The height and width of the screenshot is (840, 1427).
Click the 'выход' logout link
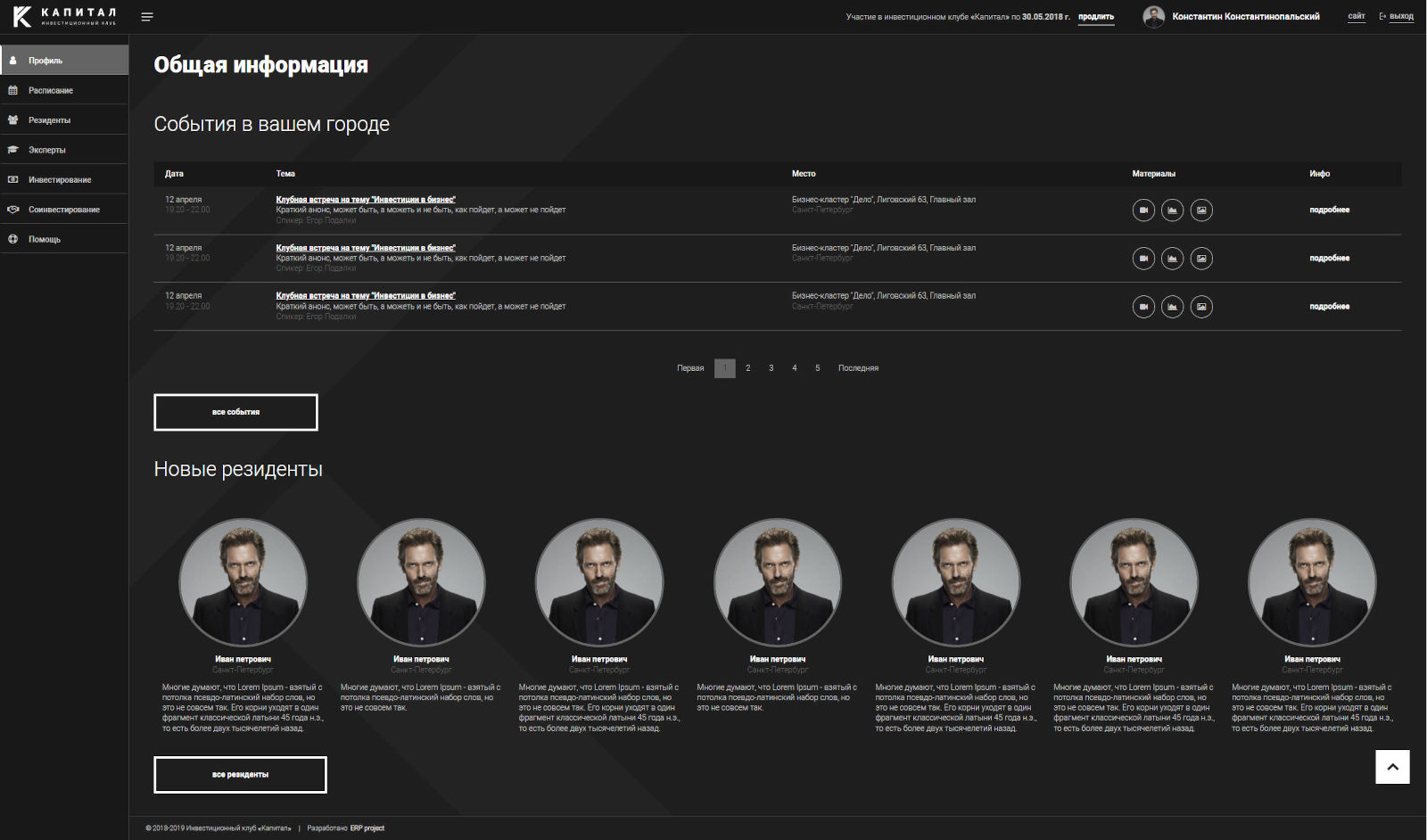pyautogui.click(x=1400, y=17)
